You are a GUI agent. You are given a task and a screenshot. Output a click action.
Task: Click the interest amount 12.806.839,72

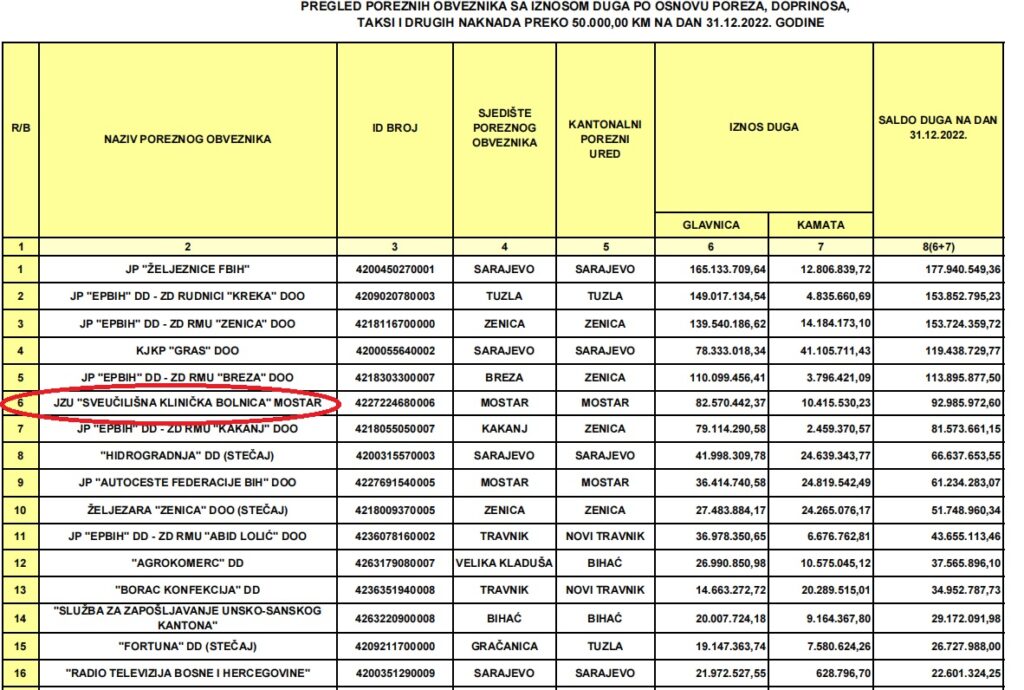(x=835, y=269)
